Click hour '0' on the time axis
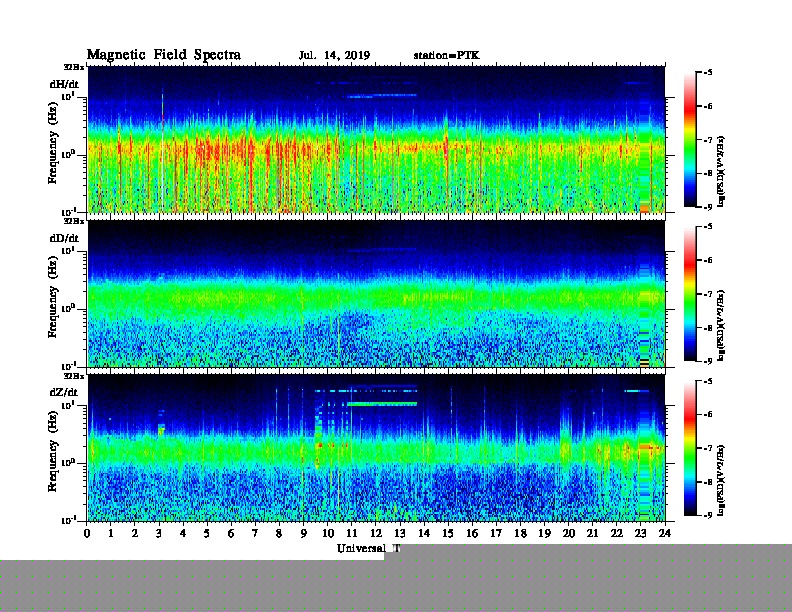This screenshot has height=612, width=792. [x=87, y=533]
